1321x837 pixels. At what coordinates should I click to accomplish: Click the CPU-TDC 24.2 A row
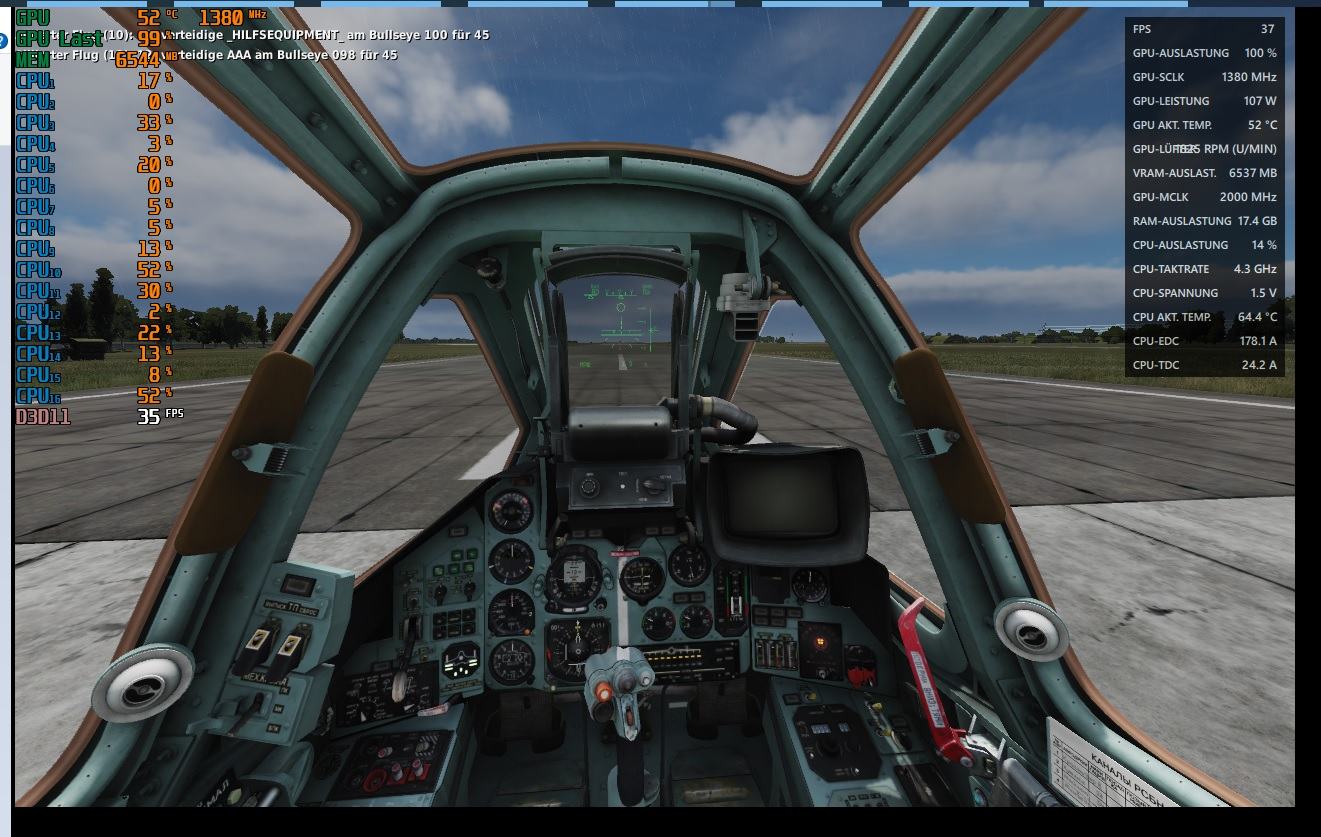pos(1204,365)
